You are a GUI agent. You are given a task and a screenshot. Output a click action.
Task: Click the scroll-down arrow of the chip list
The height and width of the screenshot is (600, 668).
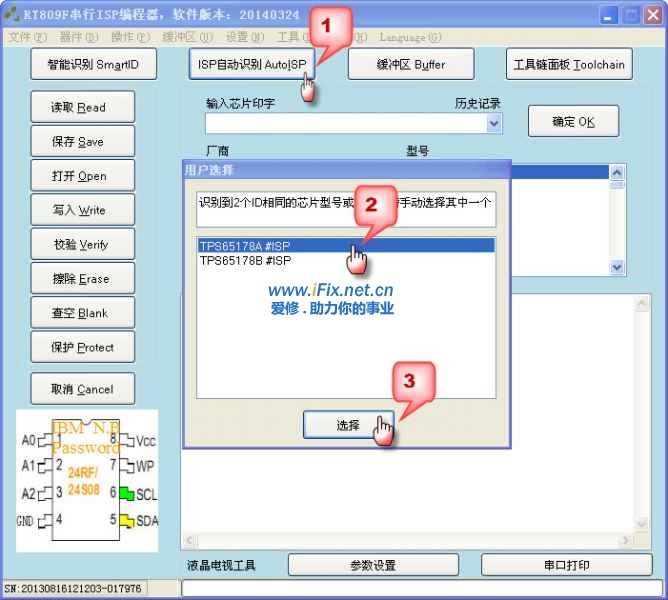point(617,268)
